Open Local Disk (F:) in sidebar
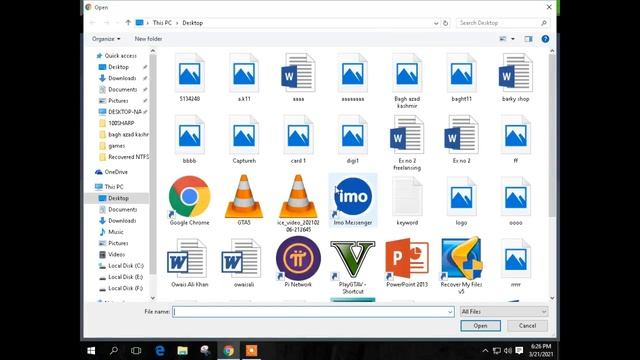 point(126,288)
